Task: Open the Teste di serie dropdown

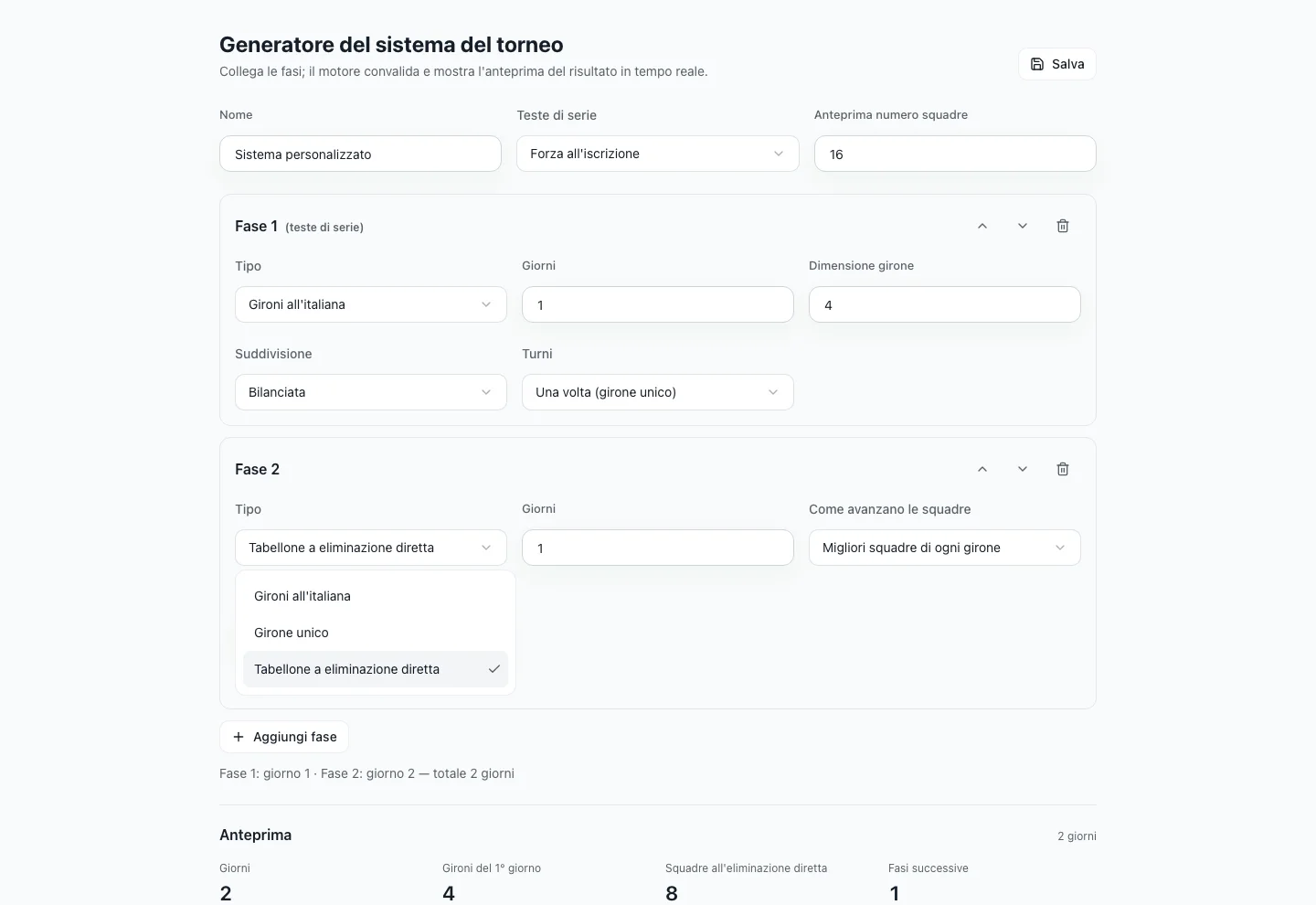Action: (658, 154)
